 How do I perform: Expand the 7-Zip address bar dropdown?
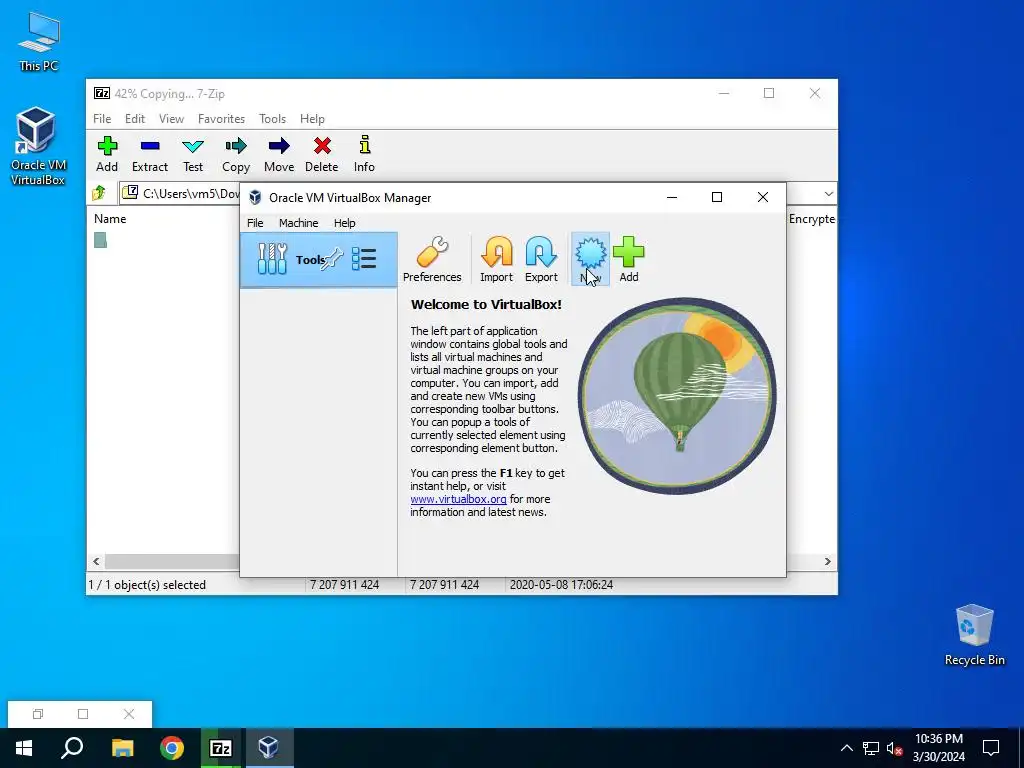(x=828, y=194)
